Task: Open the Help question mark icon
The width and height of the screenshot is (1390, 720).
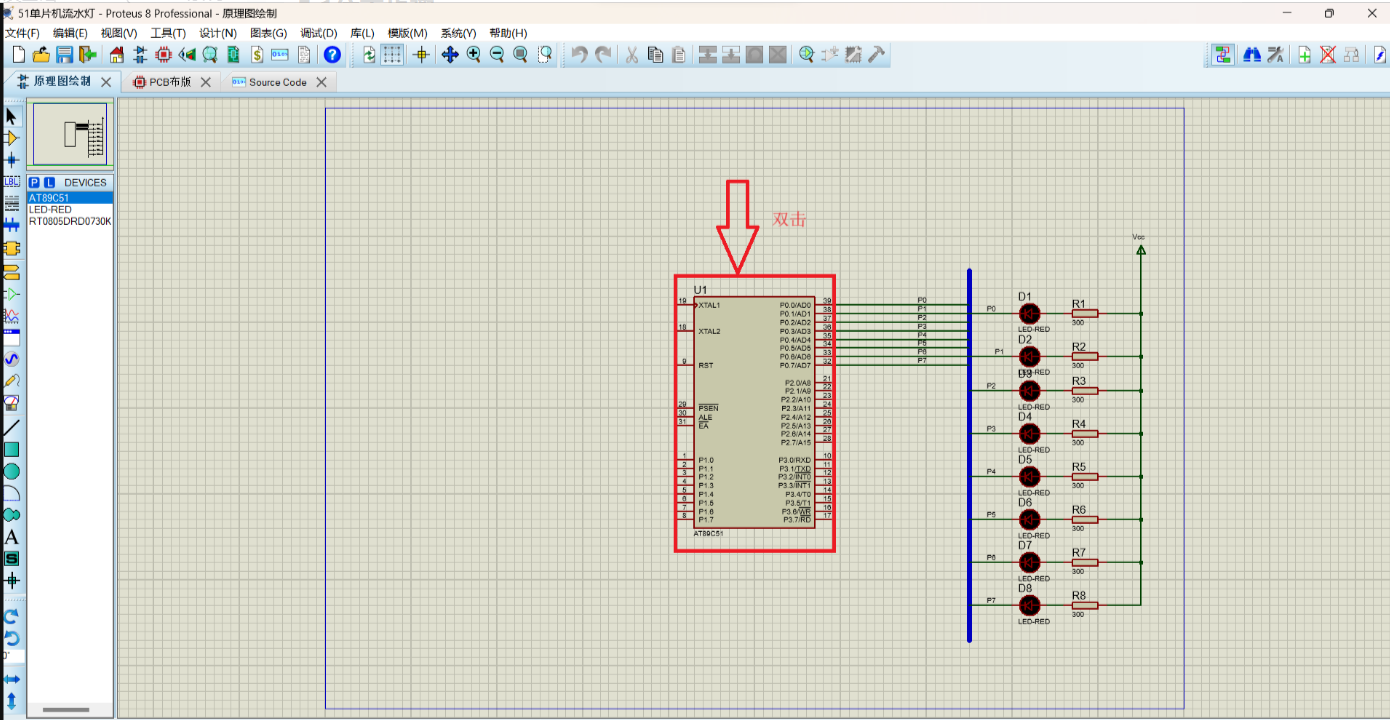Action: [x=331, y=55]
